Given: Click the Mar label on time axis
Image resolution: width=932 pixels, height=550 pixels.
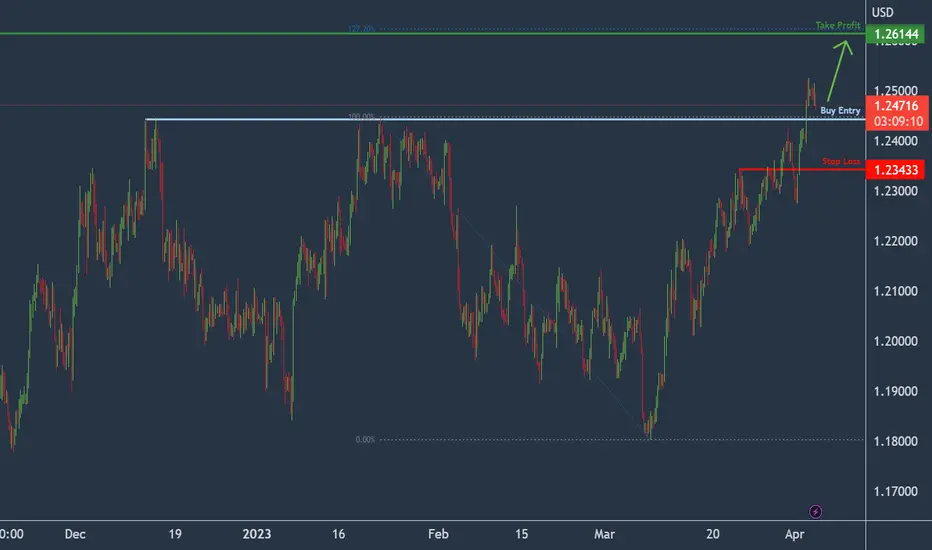Looking at the screenshot, I should coord(604,534).
